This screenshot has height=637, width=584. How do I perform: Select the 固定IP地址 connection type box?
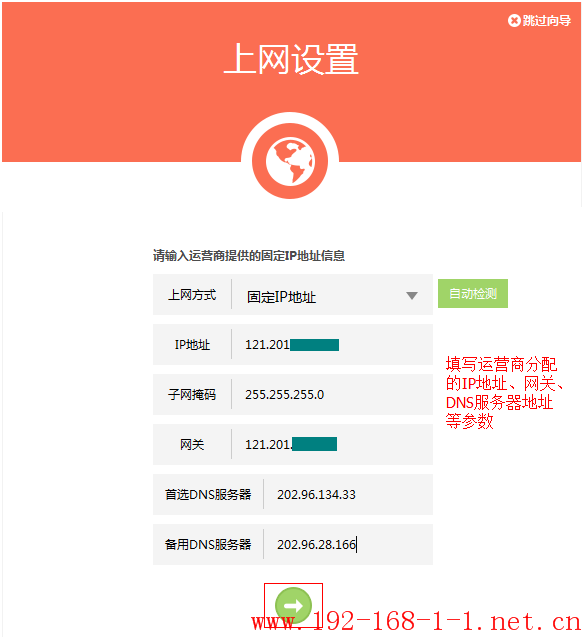coord(332,295)
